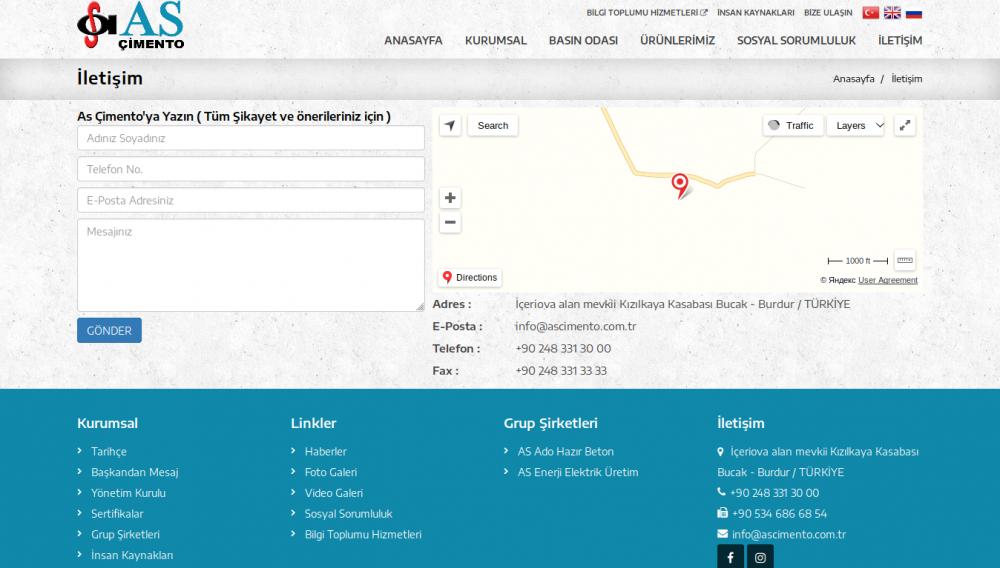This screenshot has height=568, width=1000.
Task: Toggle Traffic layer on the map
Action: click(793, 126)
